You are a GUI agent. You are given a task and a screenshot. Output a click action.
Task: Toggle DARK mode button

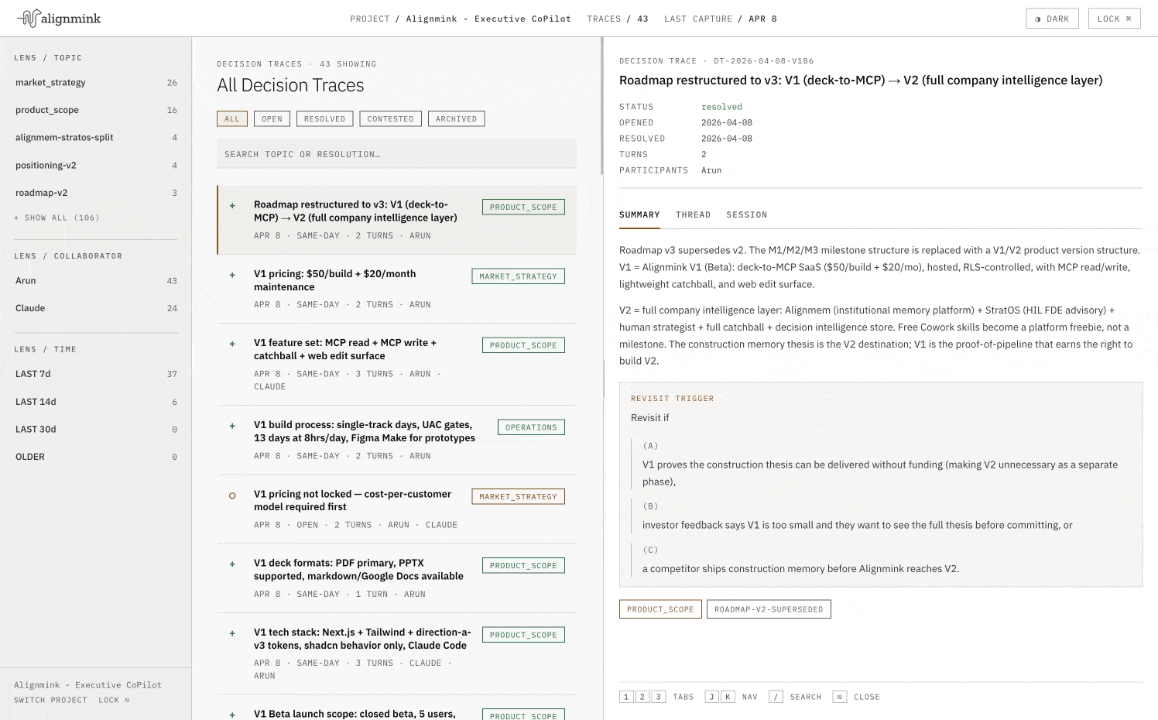[1052, 18]
